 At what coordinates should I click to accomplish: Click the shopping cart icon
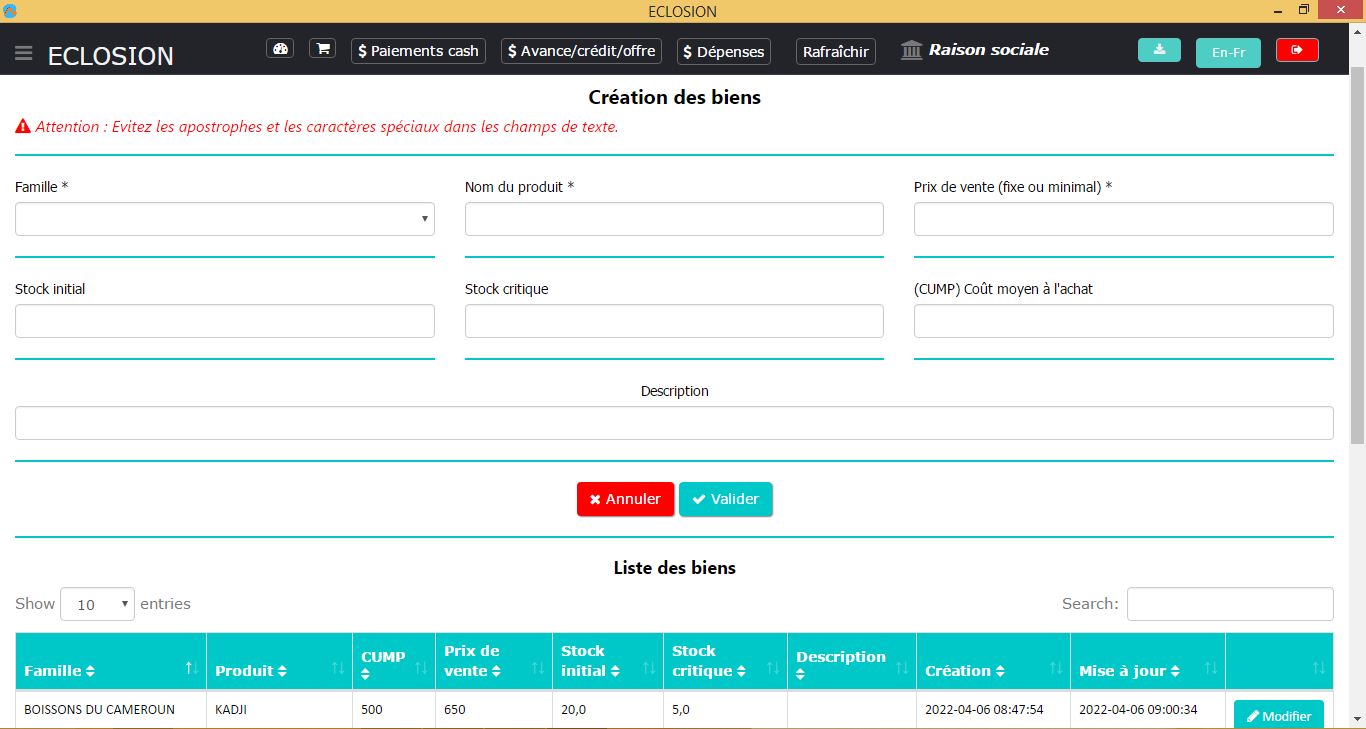(322, 49)
